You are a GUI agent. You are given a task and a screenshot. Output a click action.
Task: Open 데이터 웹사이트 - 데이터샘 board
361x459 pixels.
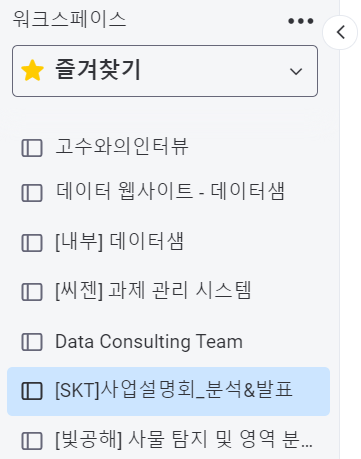click(168, 192)
